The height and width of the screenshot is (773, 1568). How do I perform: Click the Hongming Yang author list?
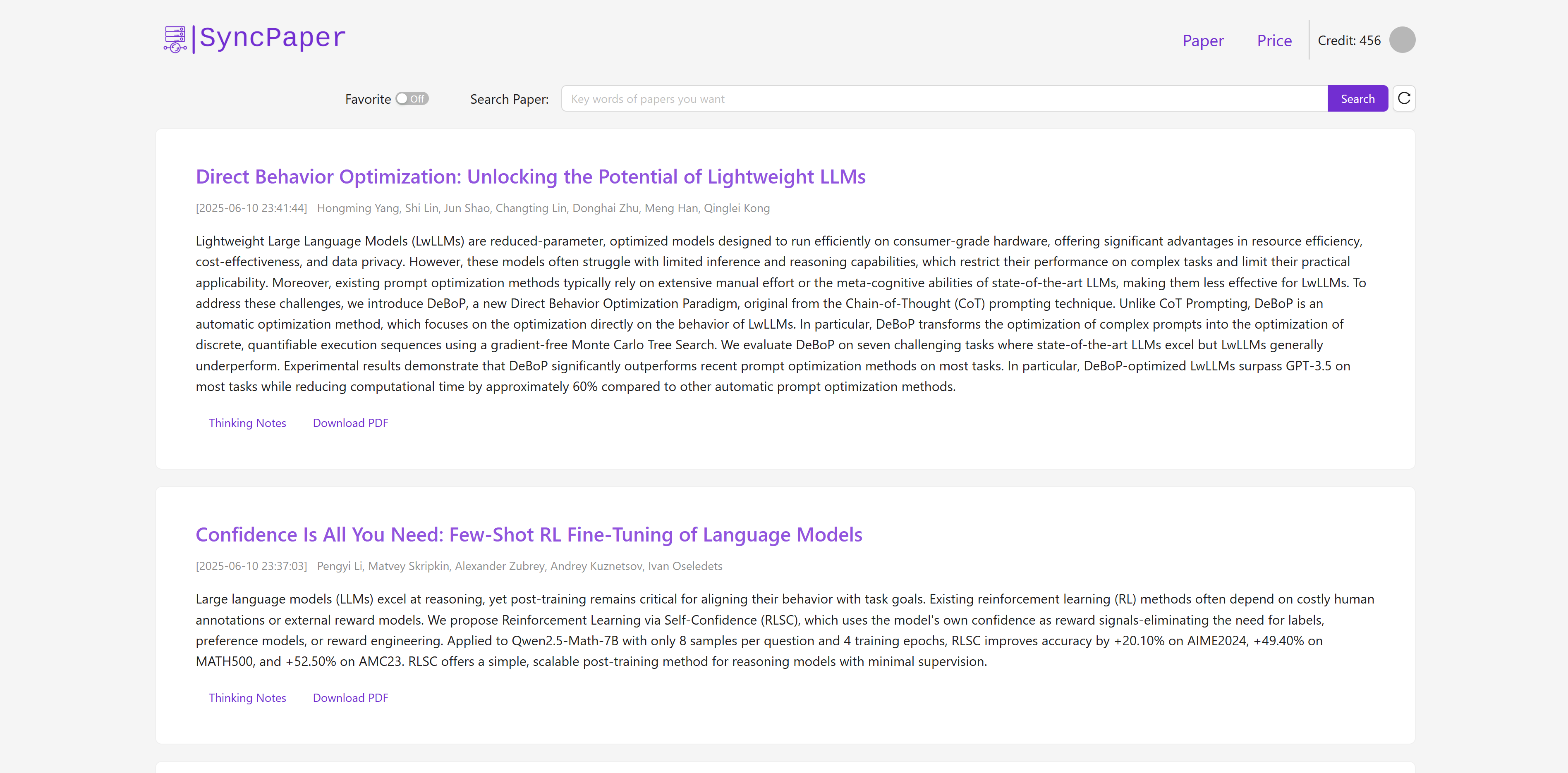(x=543, y=208)
